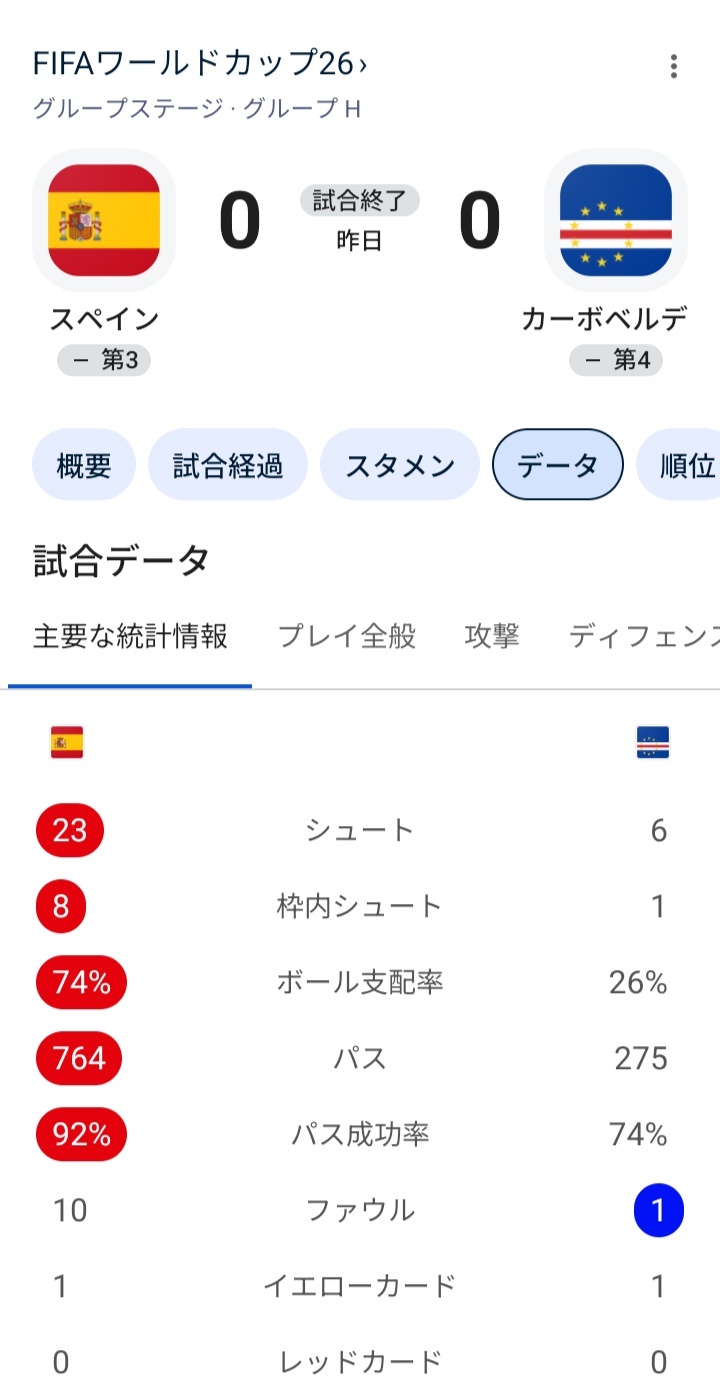This screenshot has width=720, height=1396.
Task: Tap the large Cape Verde flag crest
Action: point(616,220)
